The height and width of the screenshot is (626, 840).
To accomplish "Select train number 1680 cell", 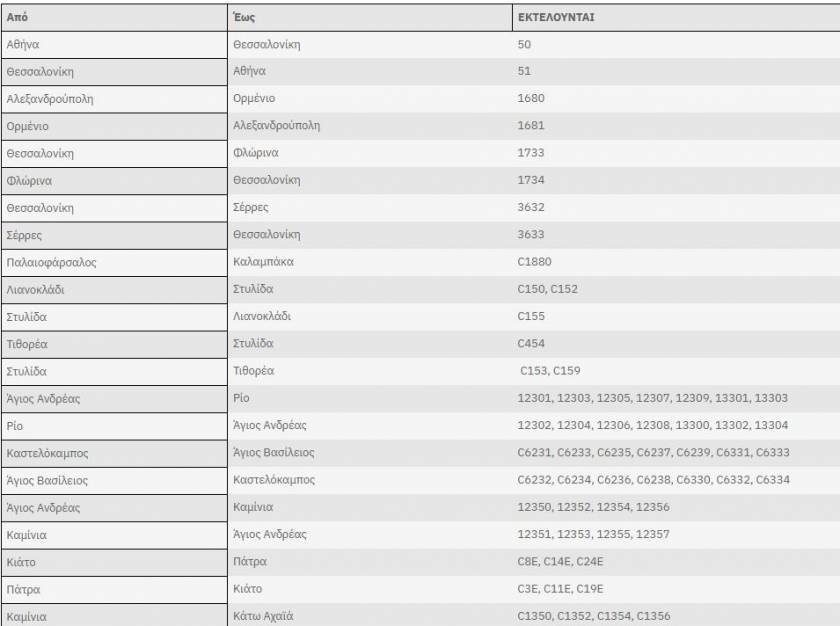I will [531, 99].
